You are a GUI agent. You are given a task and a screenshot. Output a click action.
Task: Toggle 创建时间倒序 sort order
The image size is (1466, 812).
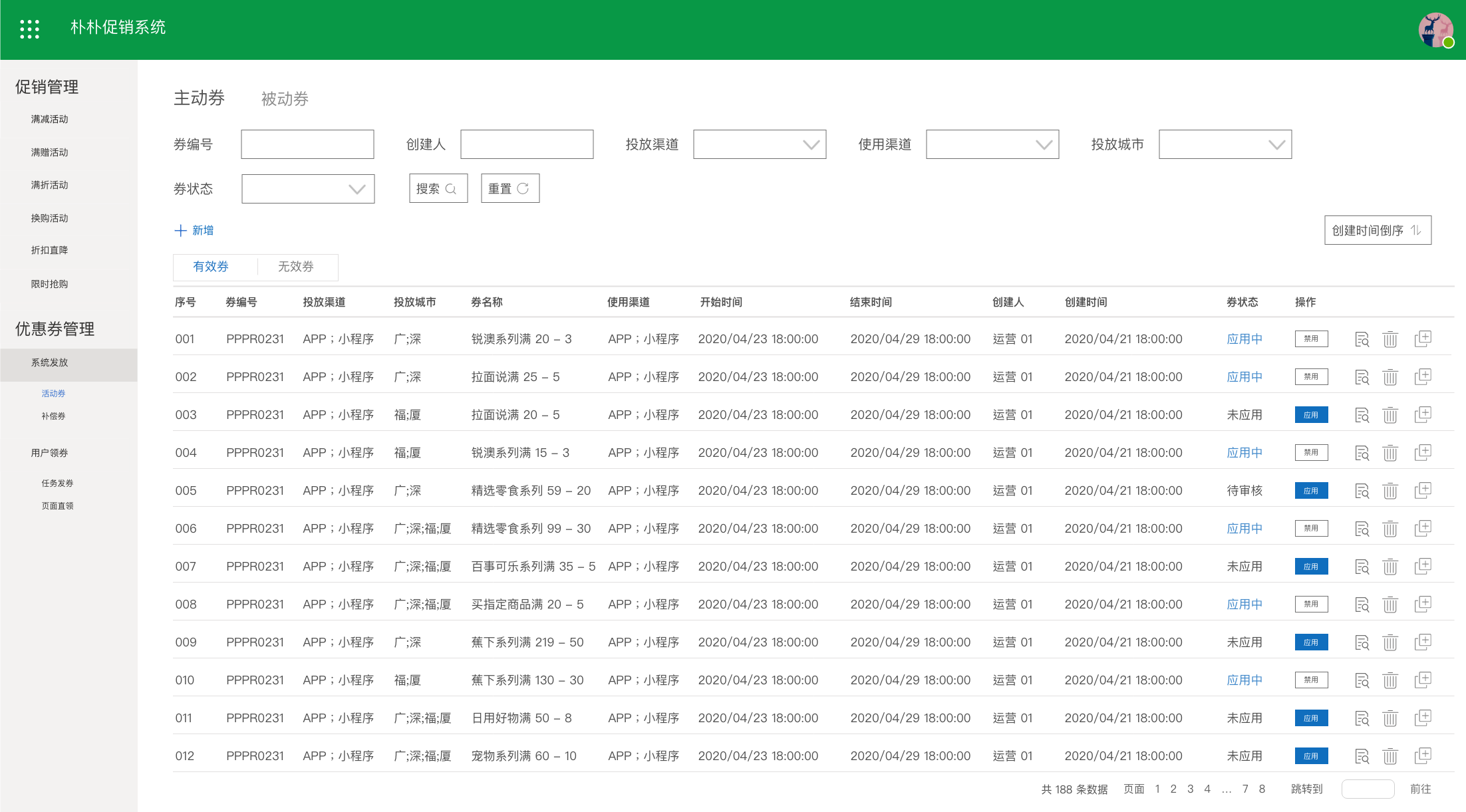pyautogui.click(x=1377, y=230)
